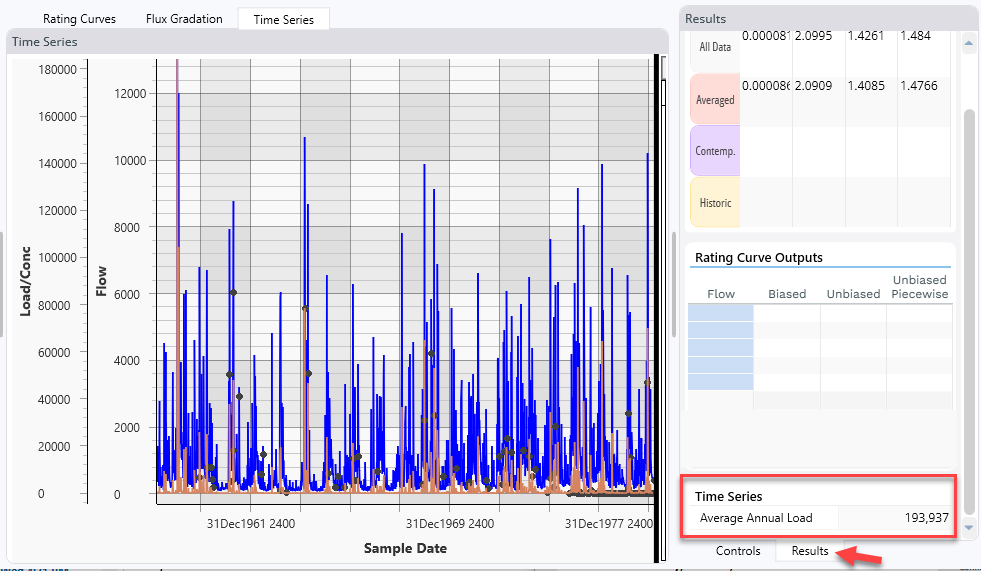Select the pink Averaged row label
This screenshot has height=571, width=981.
coord(715,100)
